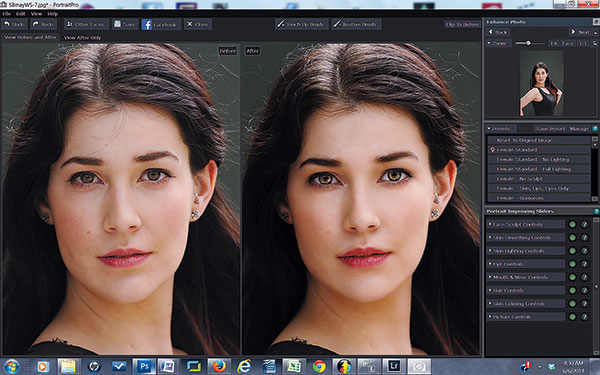Click the Redo button in the toolbar

(44, 24)
